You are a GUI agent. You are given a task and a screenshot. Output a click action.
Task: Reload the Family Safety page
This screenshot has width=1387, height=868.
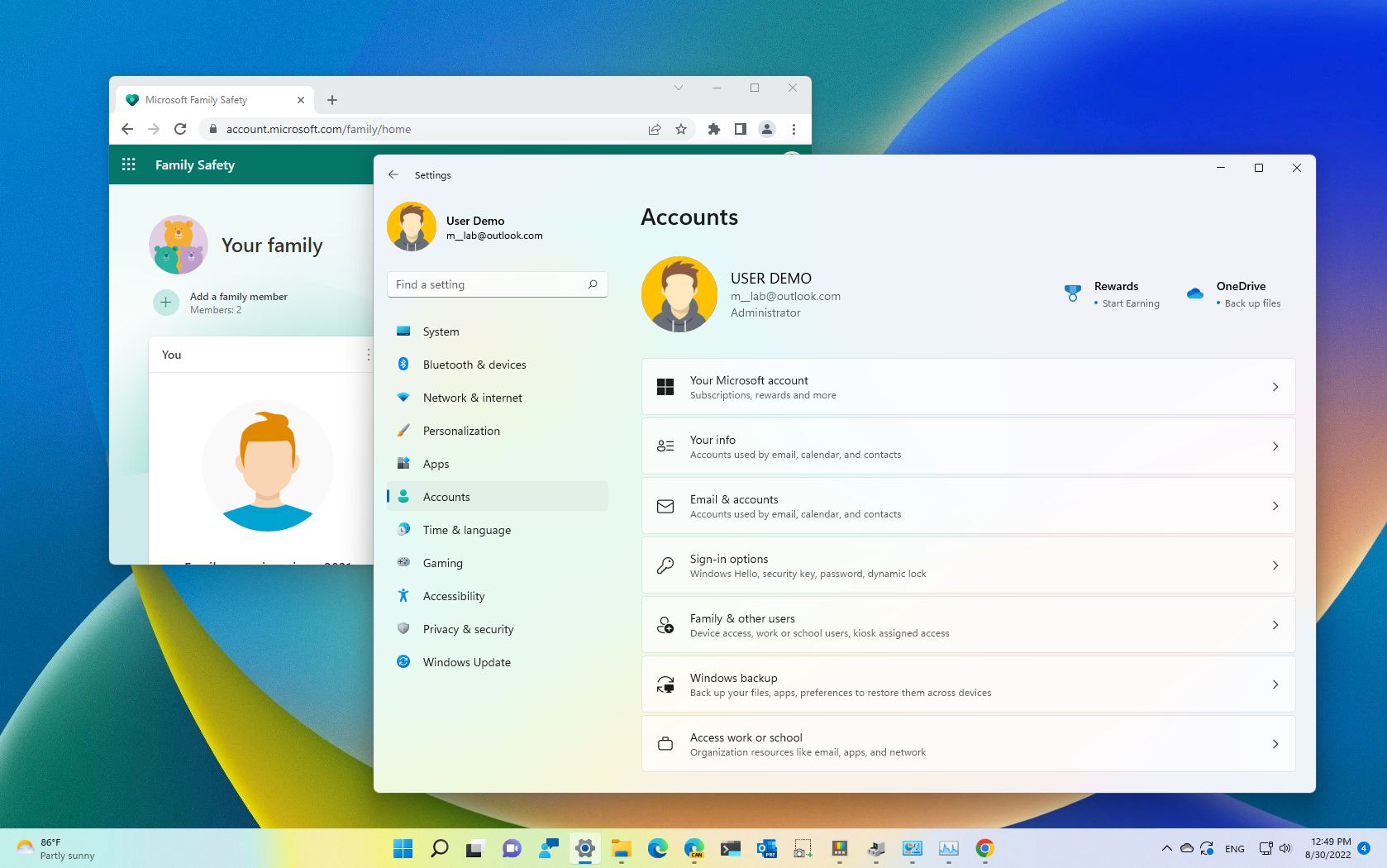point(180,129)
